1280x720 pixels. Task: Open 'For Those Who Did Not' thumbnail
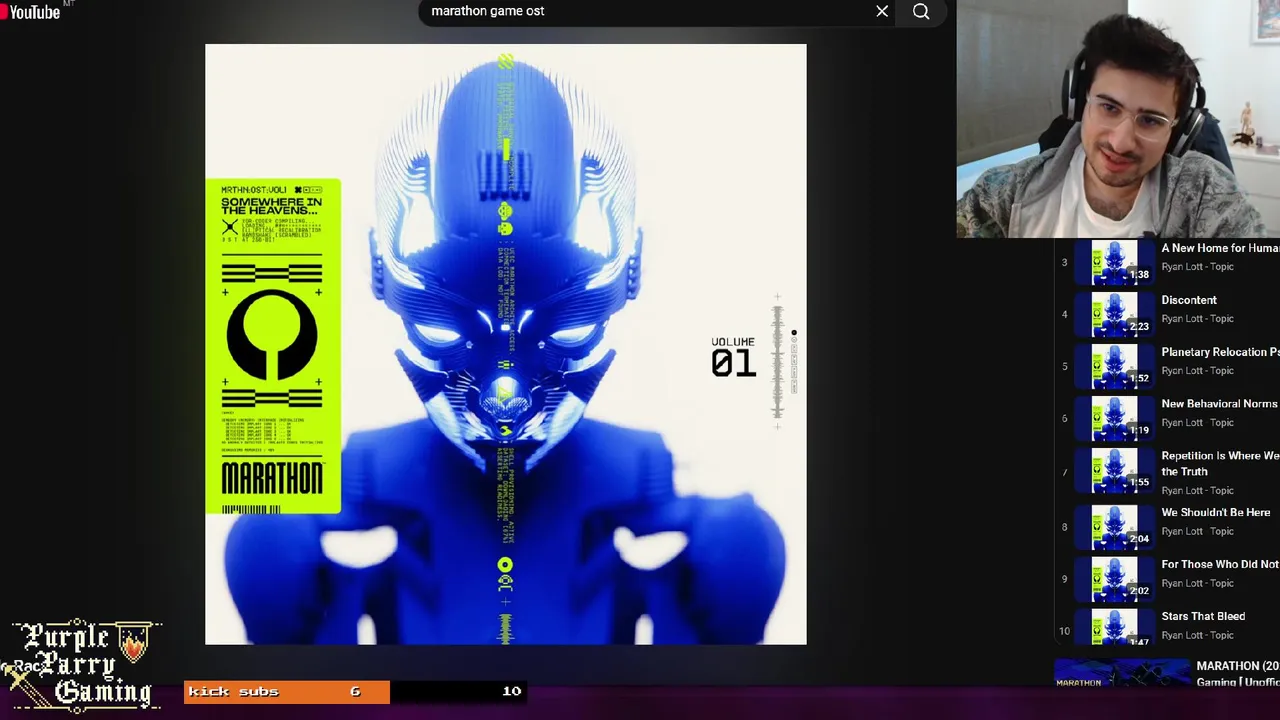pyautogui.click(x=1113, y=578)
